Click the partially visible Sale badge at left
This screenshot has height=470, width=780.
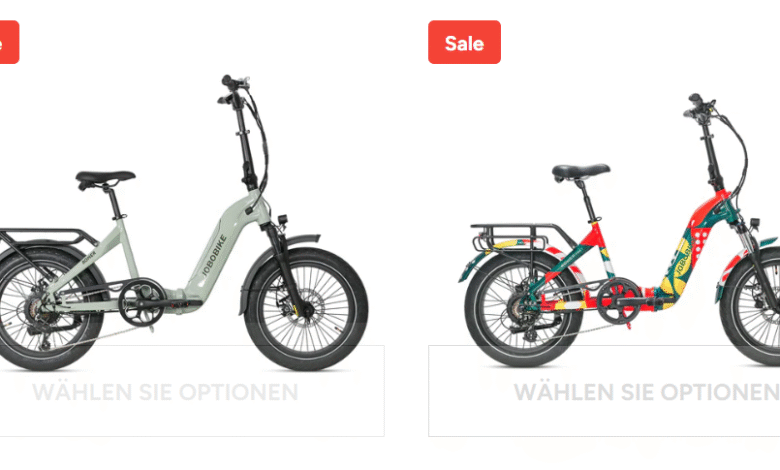click(9, 42)
